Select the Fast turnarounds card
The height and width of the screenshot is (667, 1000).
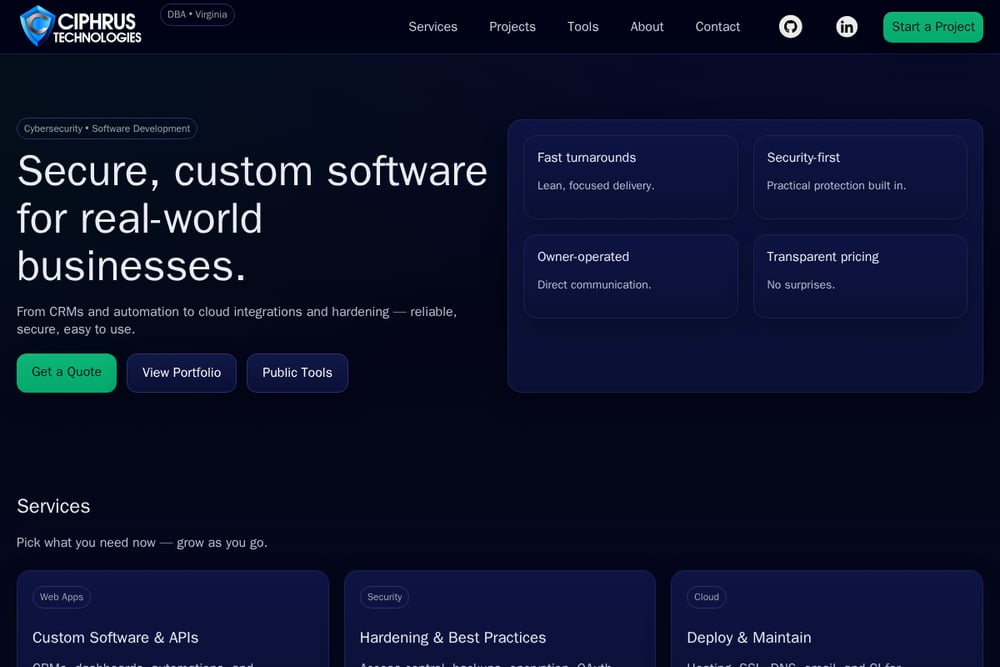(x=631, y=177)
